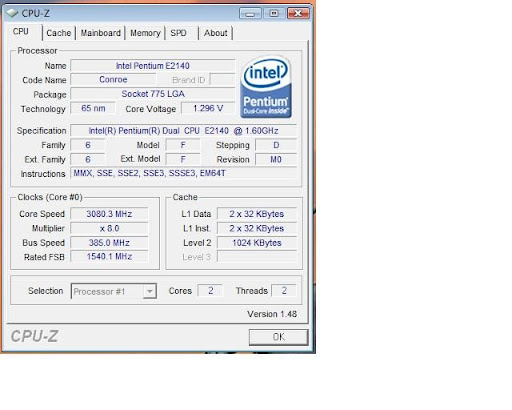This screenshot has height=410, width=512.
Task: Click the Ext. Model value field
Action: 183,159
